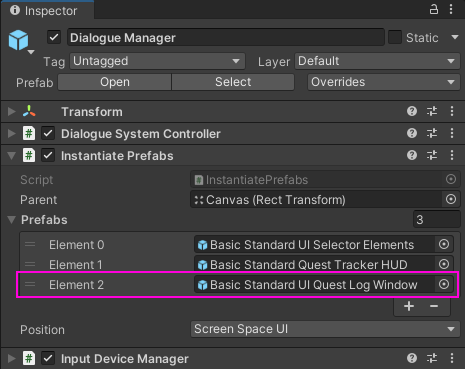The image size is (465, 369).
Task: Expand the Dialogue System Controller component
Action: 11,133
